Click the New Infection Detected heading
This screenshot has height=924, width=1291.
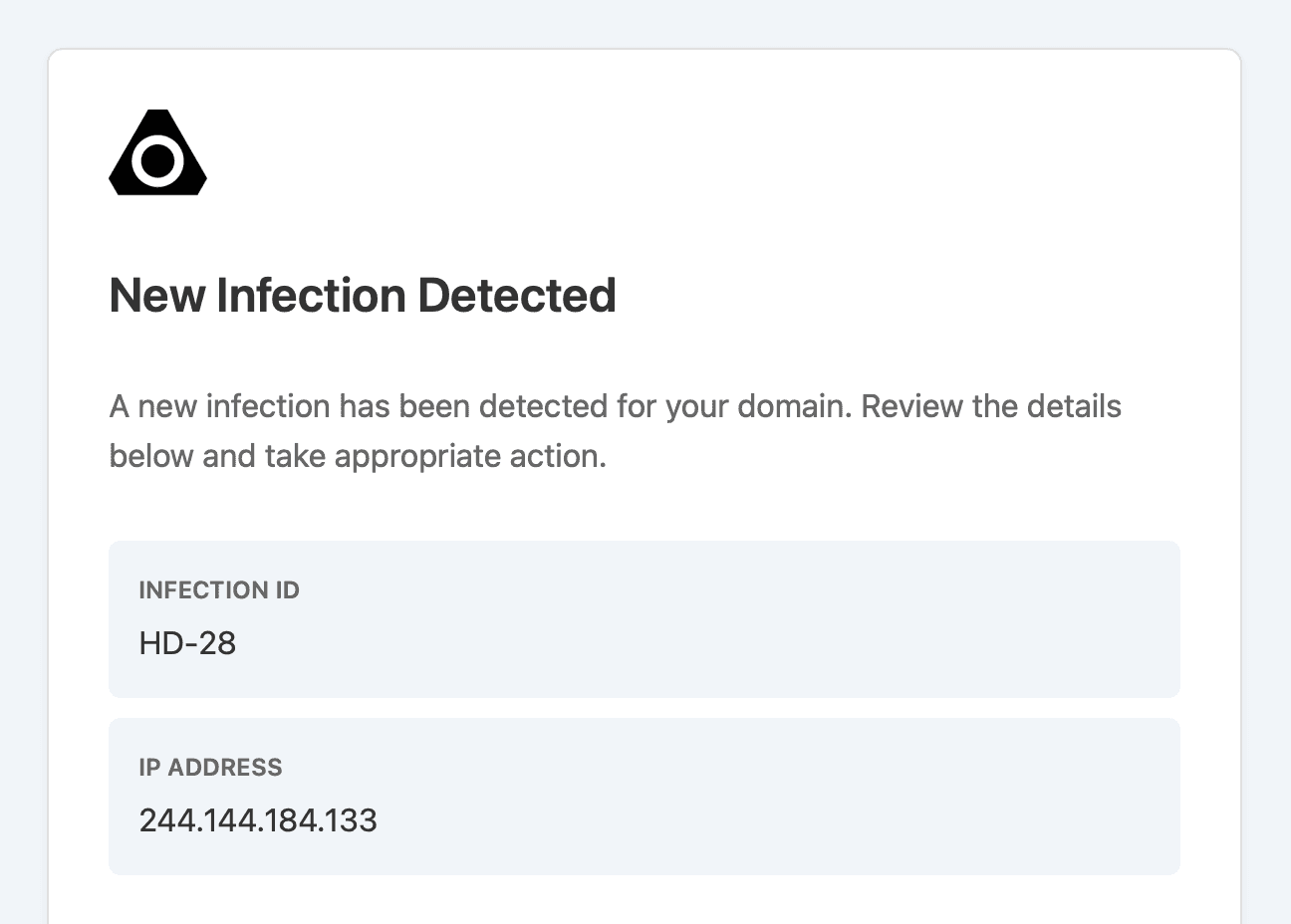pos(363,296)
